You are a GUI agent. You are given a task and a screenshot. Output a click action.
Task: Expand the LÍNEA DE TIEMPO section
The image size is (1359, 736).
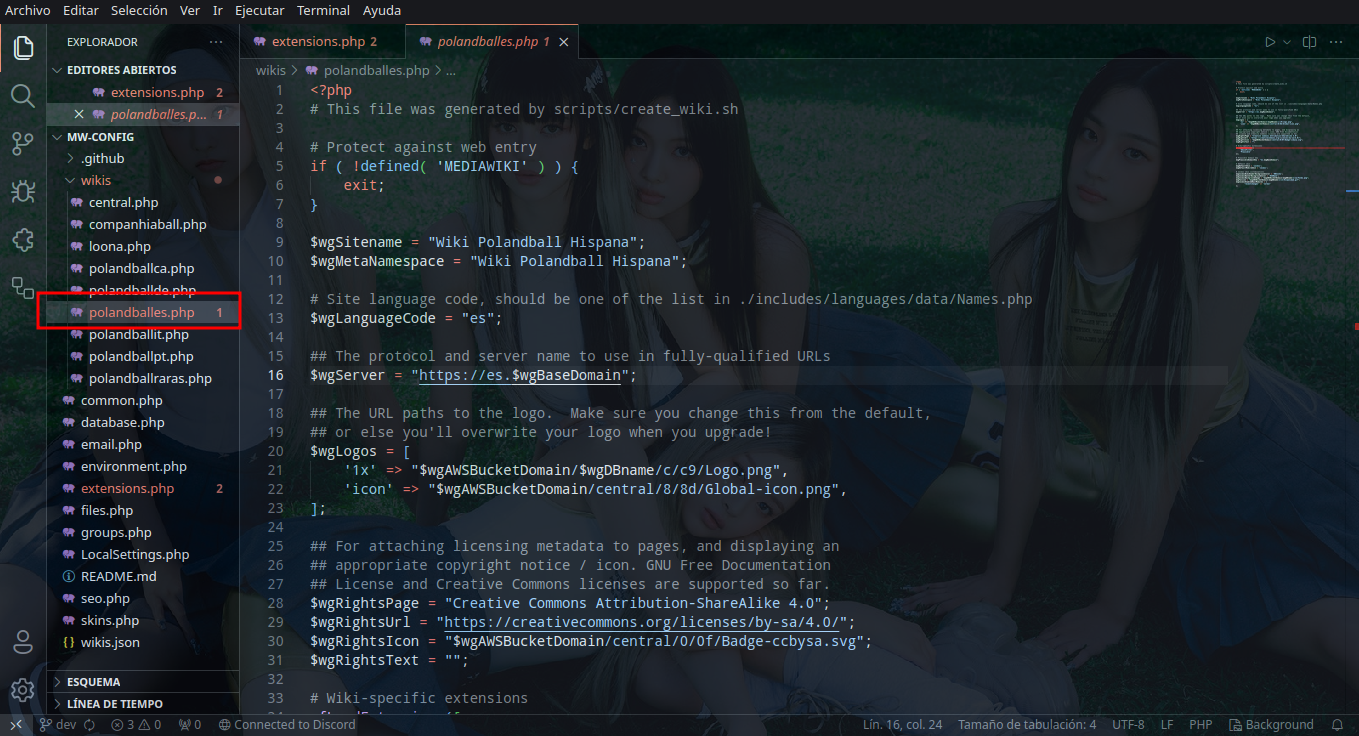pos(114,704)
